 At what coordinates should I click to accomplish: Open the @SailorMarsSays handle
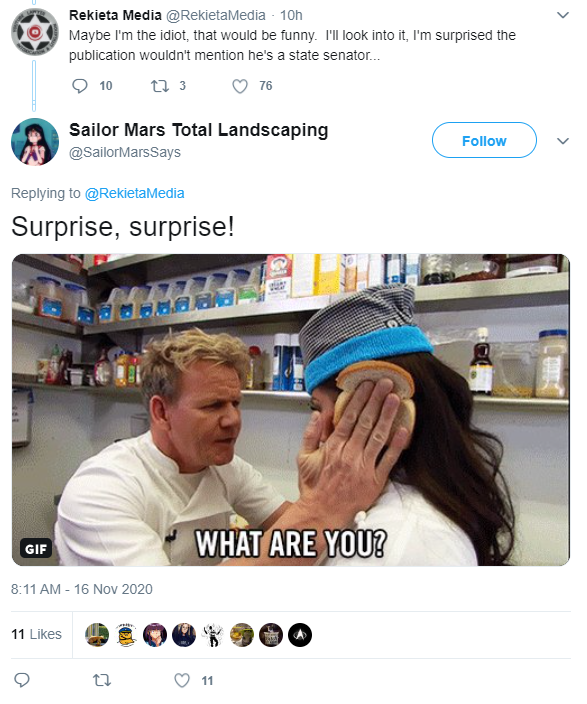click(124, 152)
